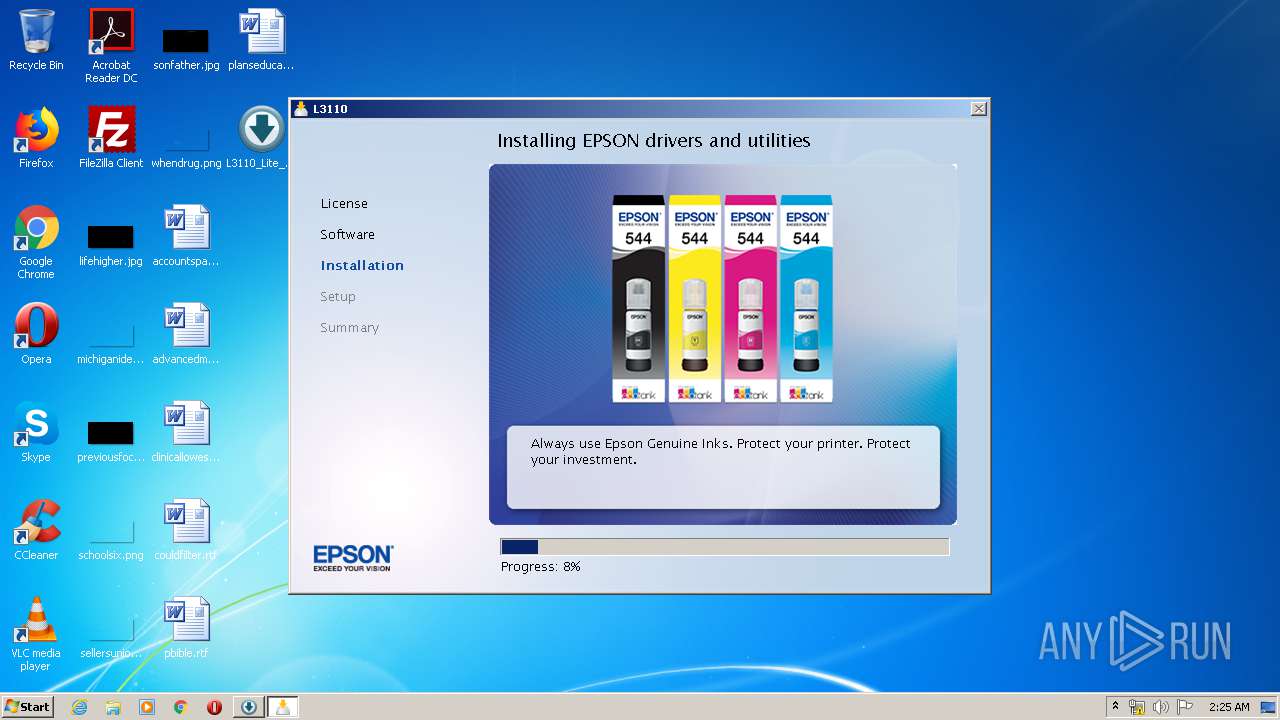The image size is (1280, 720).
Task: Open Opera from the taskbar
Action: (214, 707)
